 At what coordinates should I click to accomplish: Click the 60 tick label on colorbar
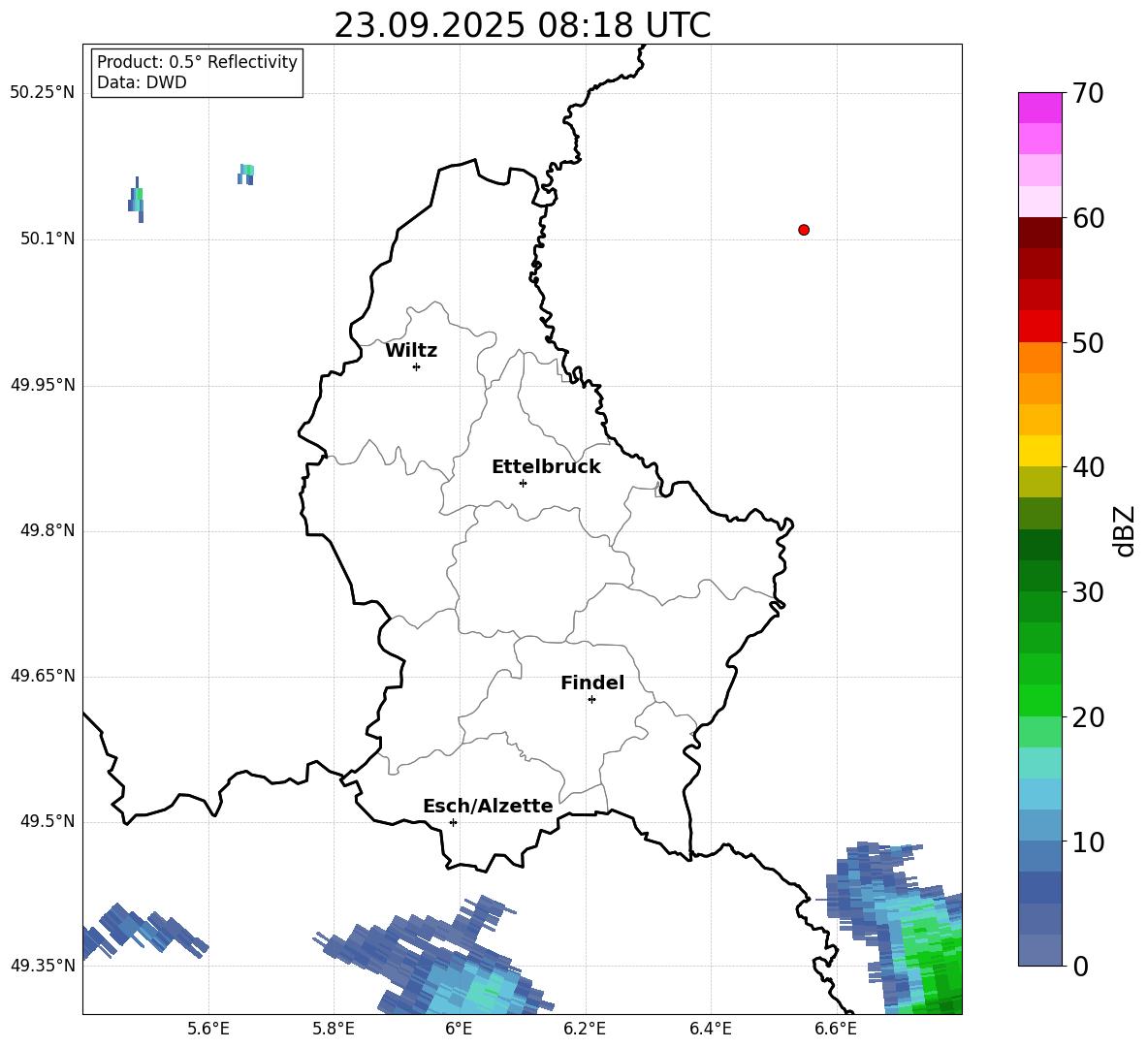coord(1089,218)
